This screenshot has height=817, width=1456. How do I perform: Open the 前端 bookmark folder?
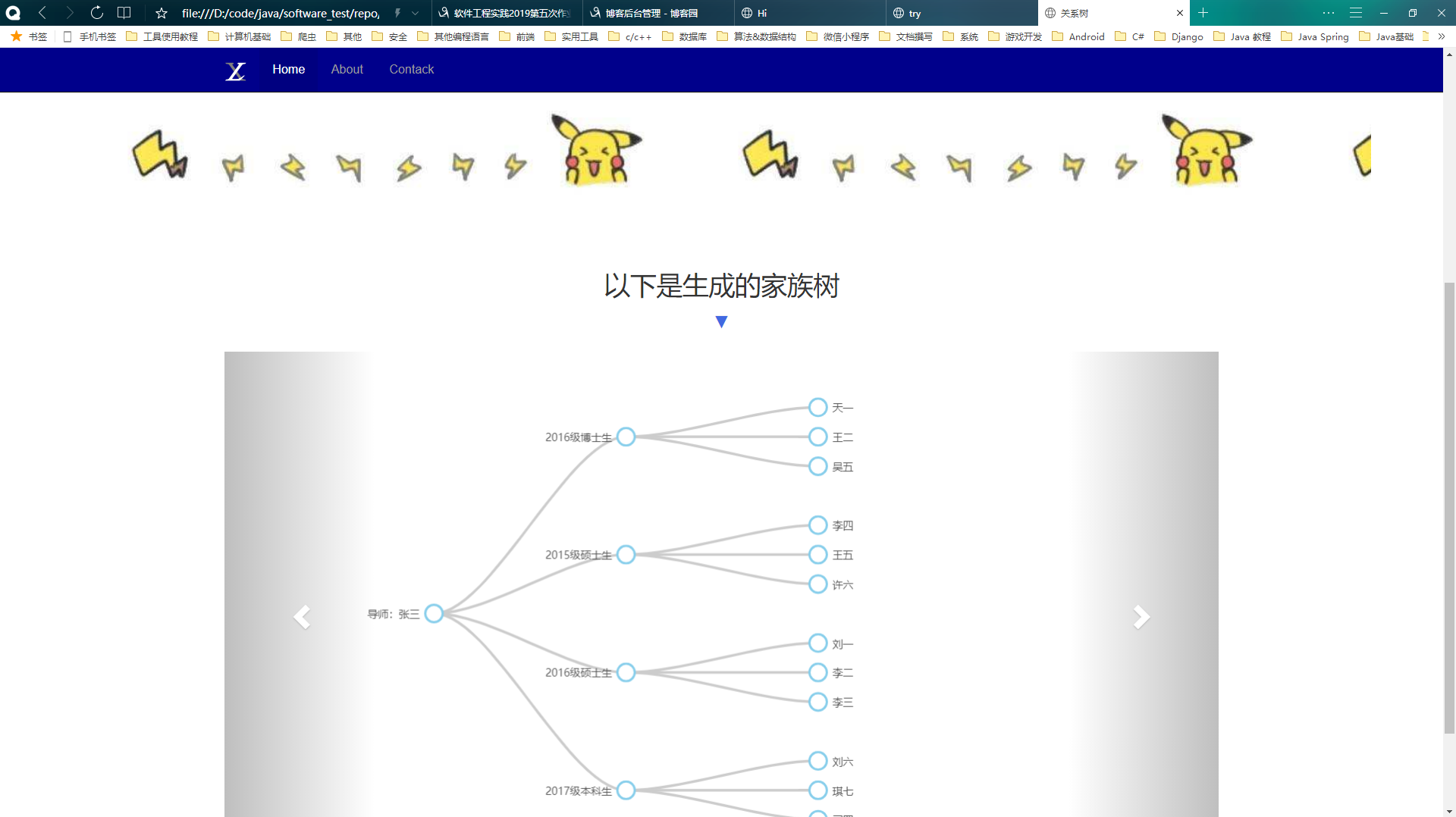click(516, 36)
